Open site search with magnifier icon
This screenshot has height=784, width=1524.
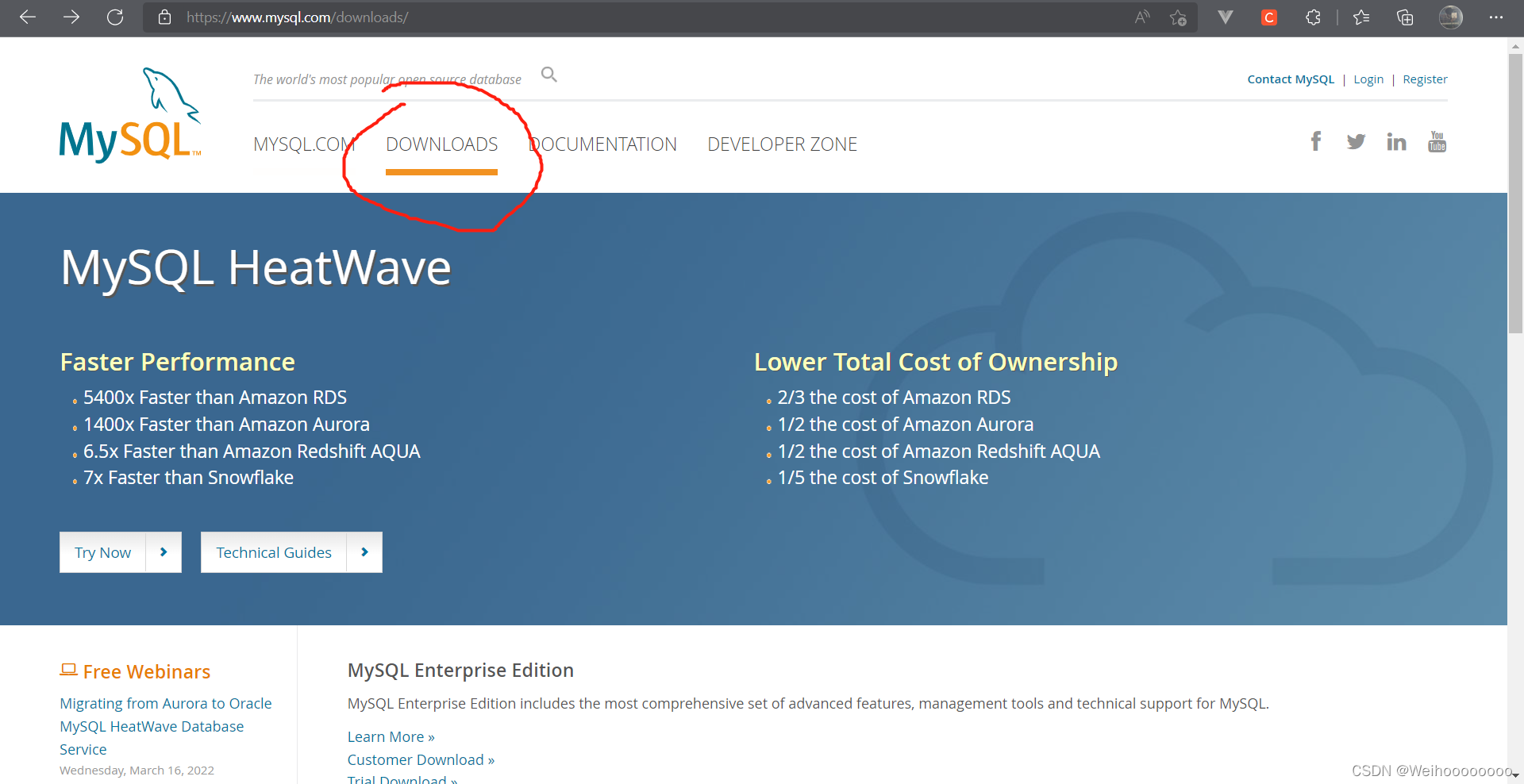pyautogui.click(x=548, y=75)
